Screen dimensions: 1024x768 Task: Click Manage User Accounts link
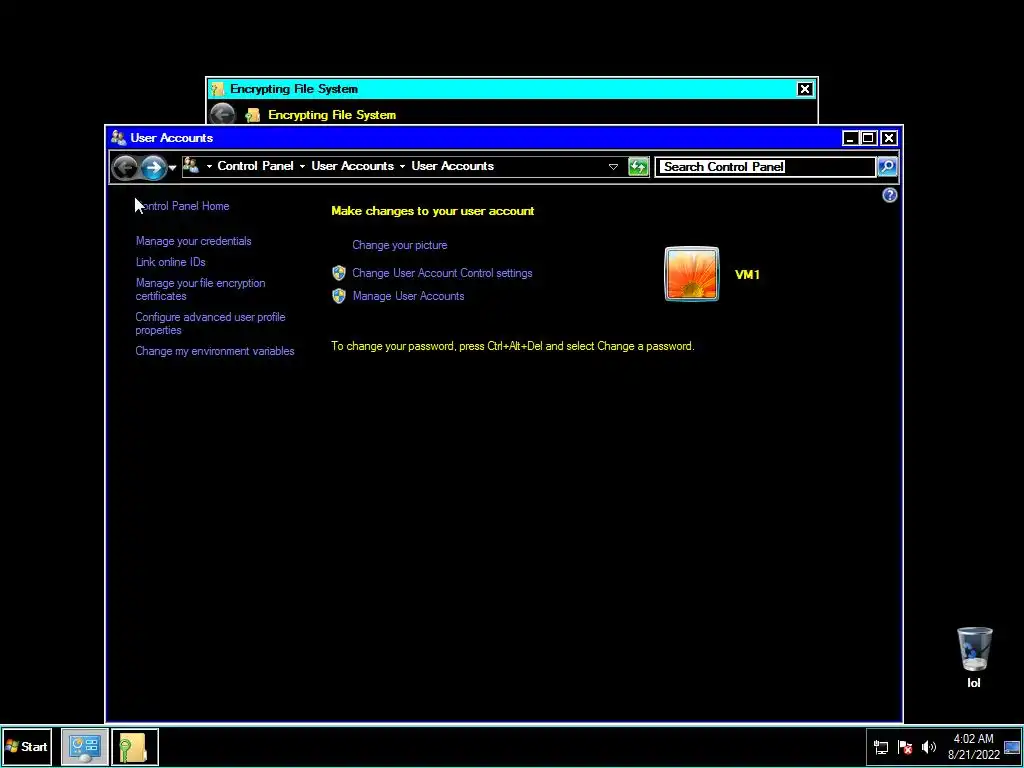(408, 296)
